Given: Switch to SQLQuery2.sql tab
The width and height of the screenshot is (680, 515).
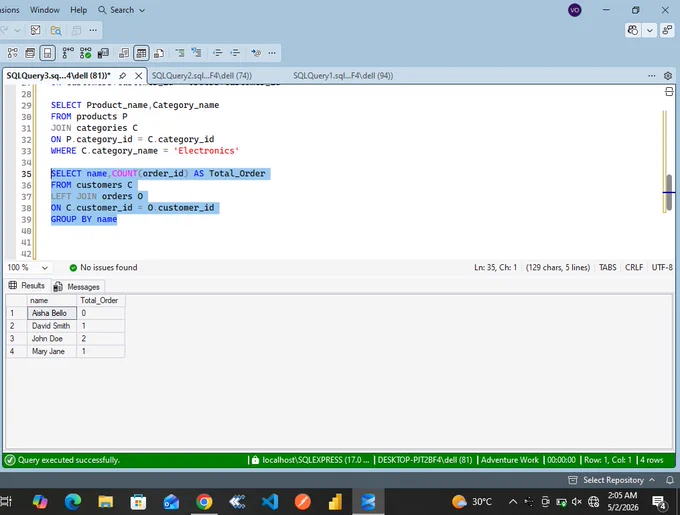Looking at the screenshot, I should pos(202,75).
